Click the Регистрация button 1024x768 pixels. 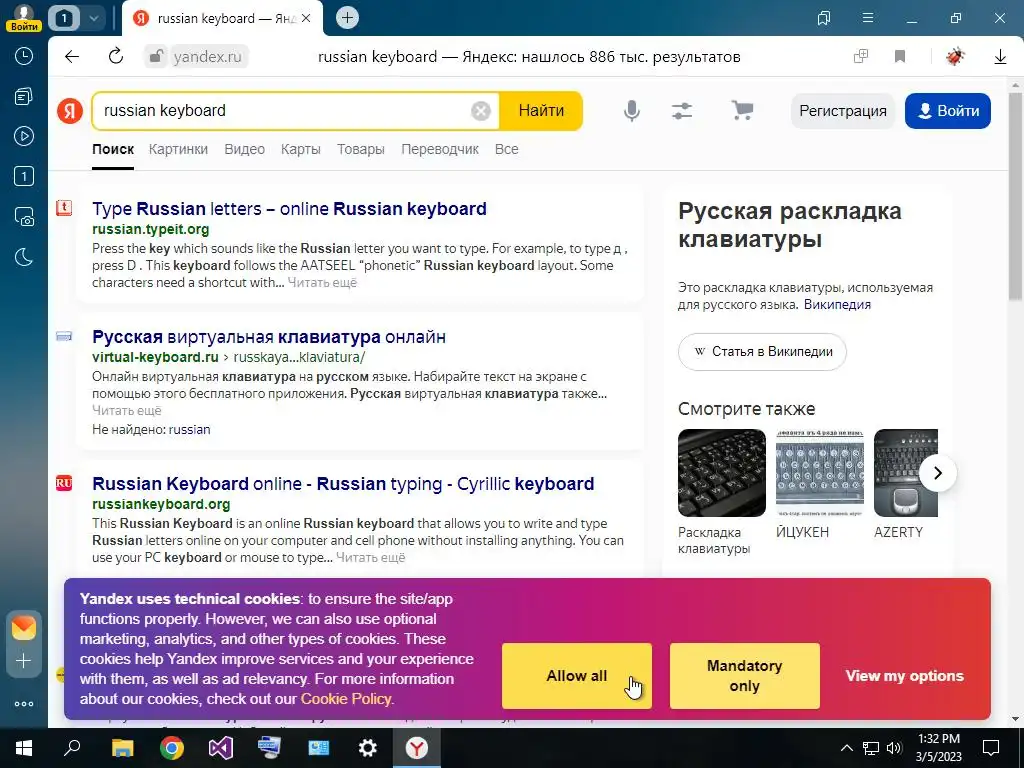[x=842, y=111]
